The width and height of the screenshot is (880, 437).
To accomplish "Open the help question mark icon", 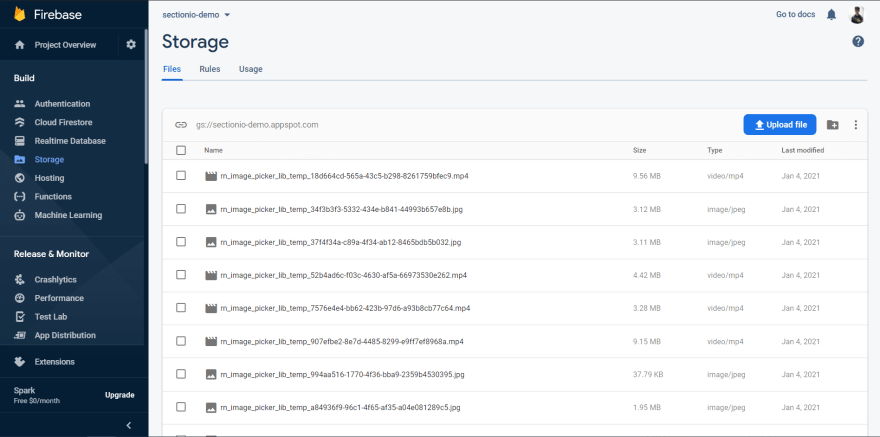I will tap(858, 41).
